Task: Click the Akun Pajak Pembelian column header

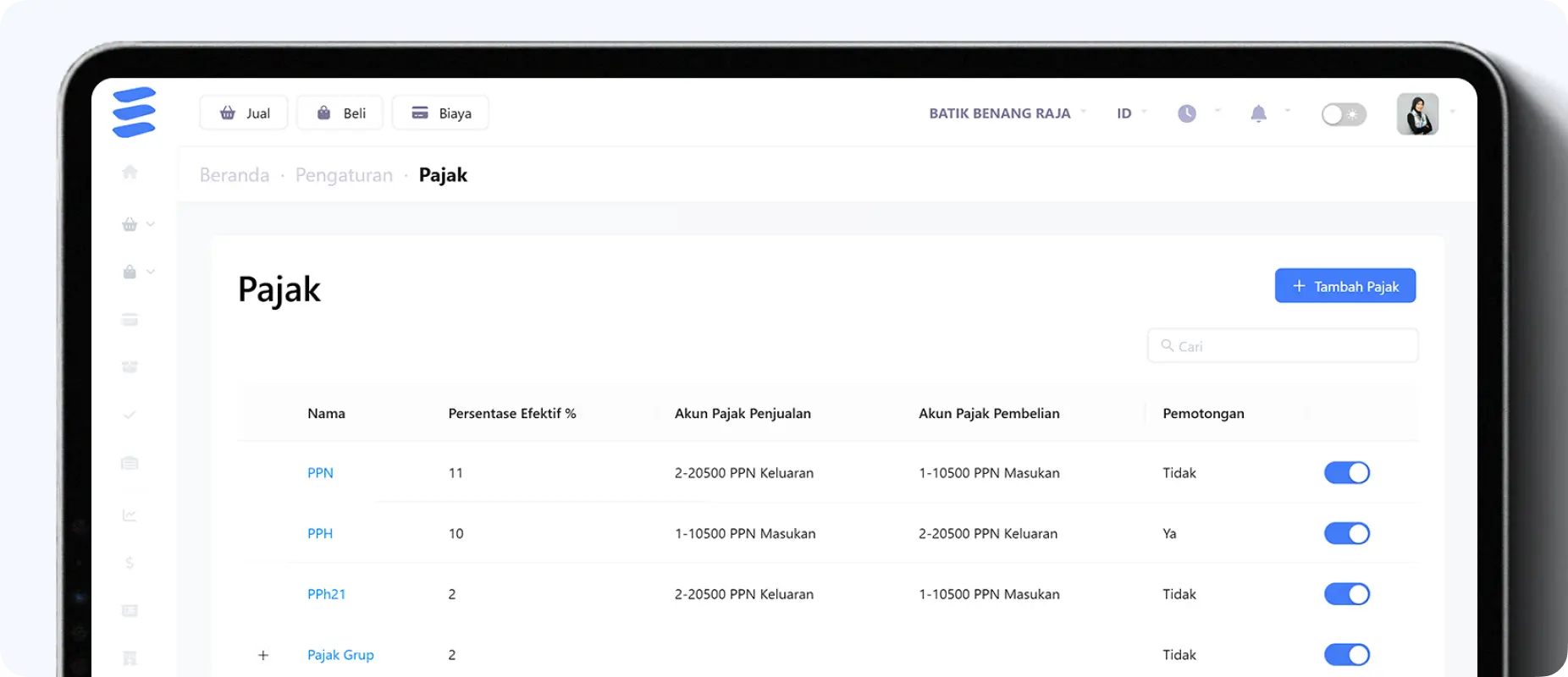Action: tap(989, 414)
